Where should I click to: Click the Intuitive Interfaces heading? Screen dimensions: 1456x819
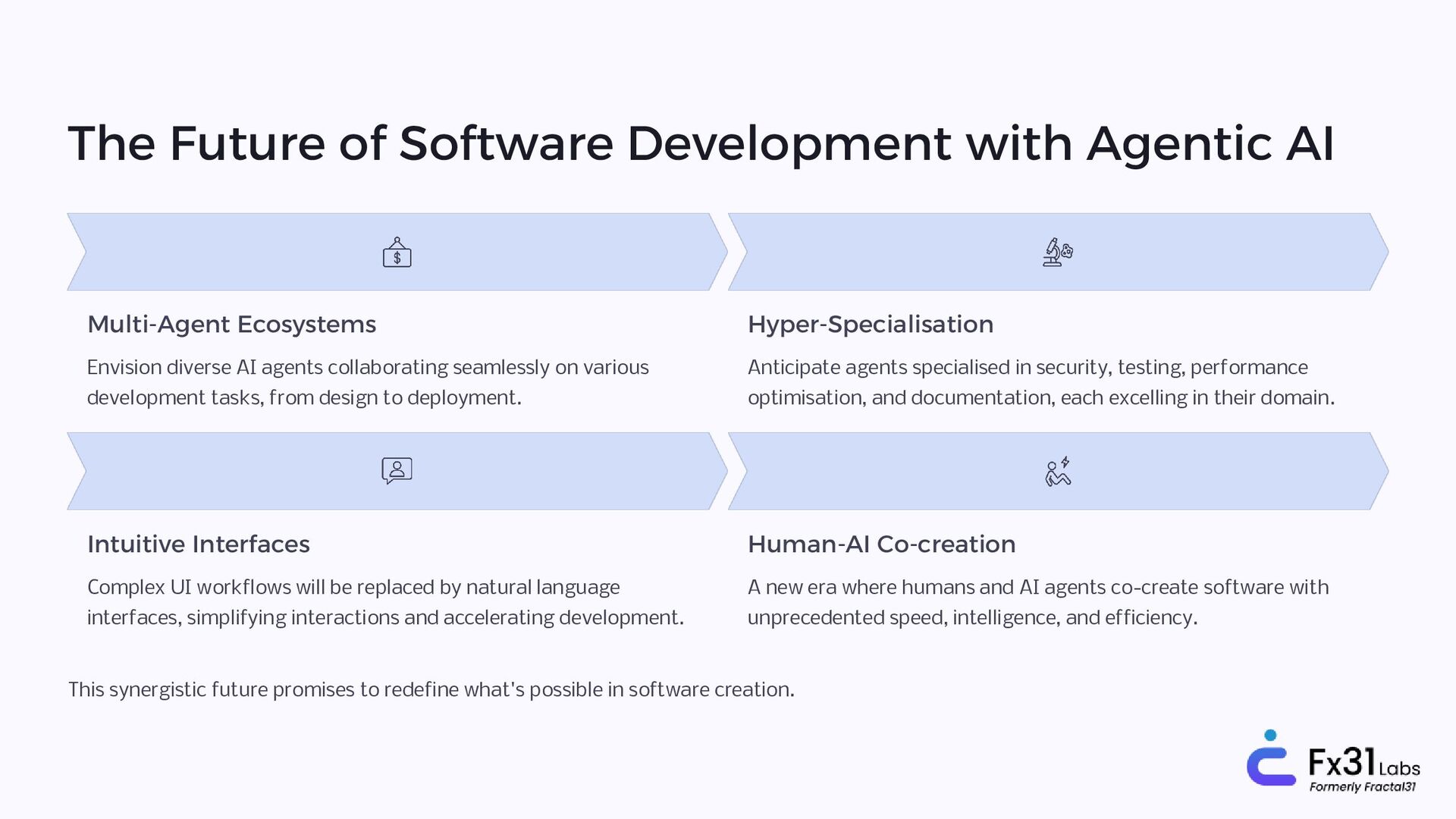point(198,544)
